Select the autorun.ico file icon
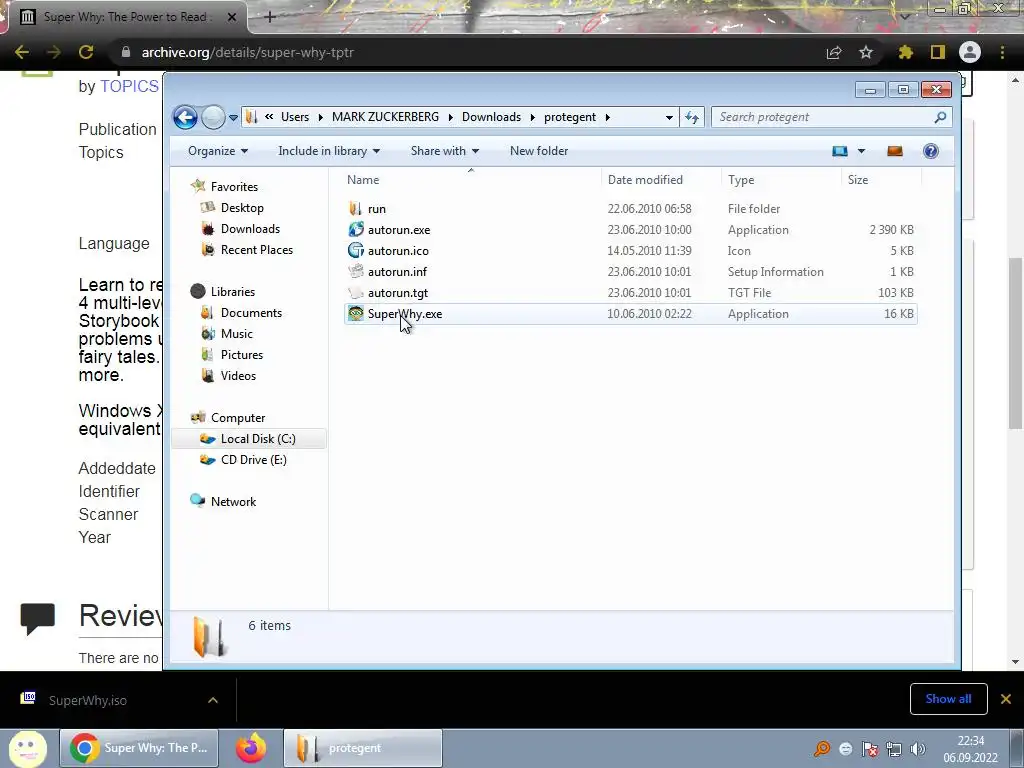 355,250
